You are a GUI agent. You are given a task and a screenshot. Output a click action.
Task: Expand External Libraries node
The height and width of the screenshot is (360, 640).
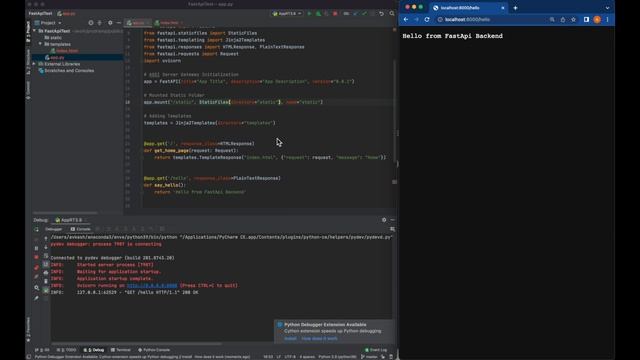coord(35,64)
